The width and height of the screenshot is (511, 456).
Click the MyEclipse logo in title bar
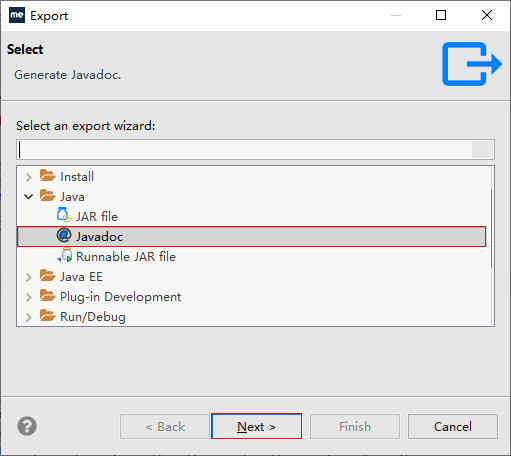pyautogui.click(x=17, y=15)
